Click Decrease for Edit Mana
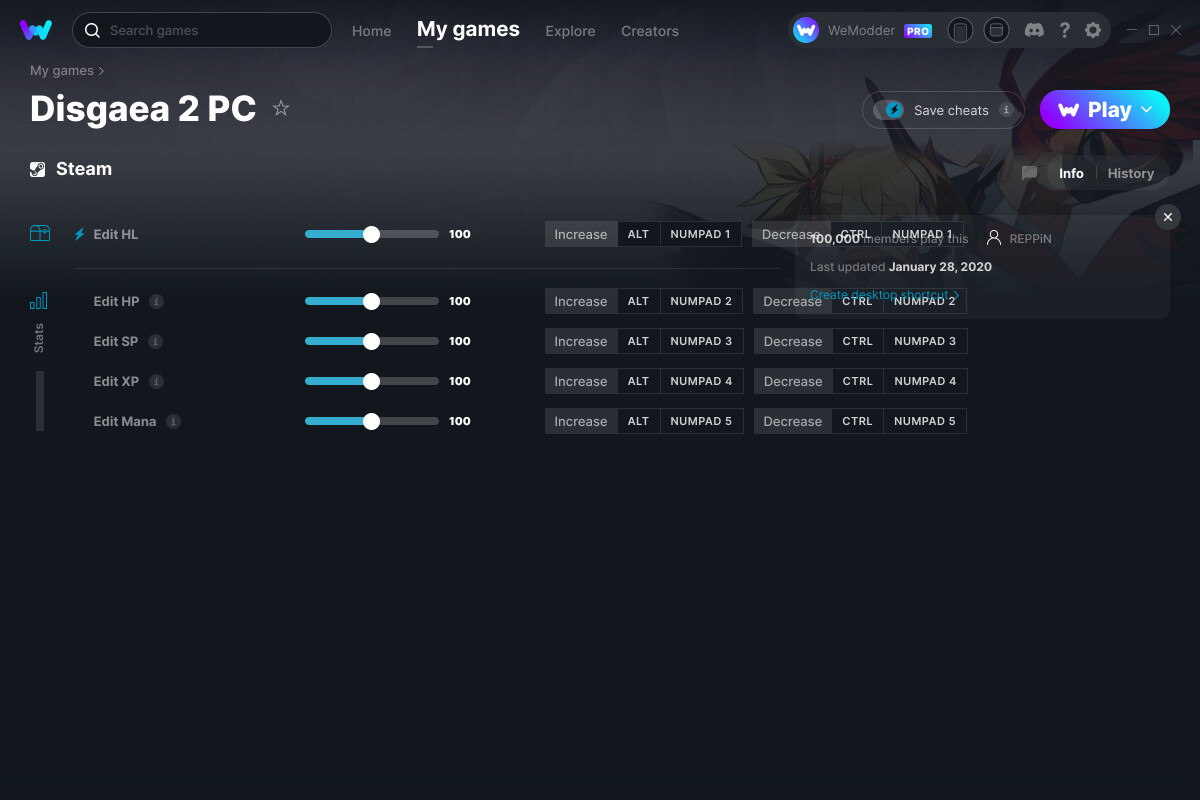This screenshot has width=1200, height=800. pyautogui.click(x=793, y=421)
